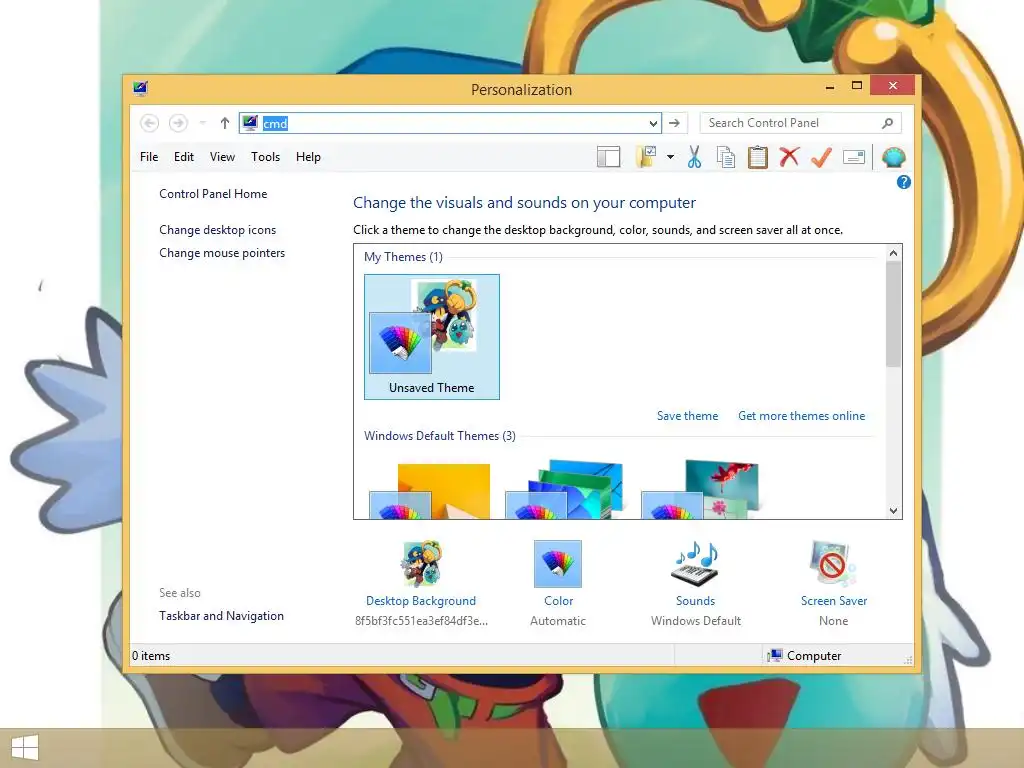Open the Edit menu
Screen dimensions: 1024x768
click(x=184, y=157)
